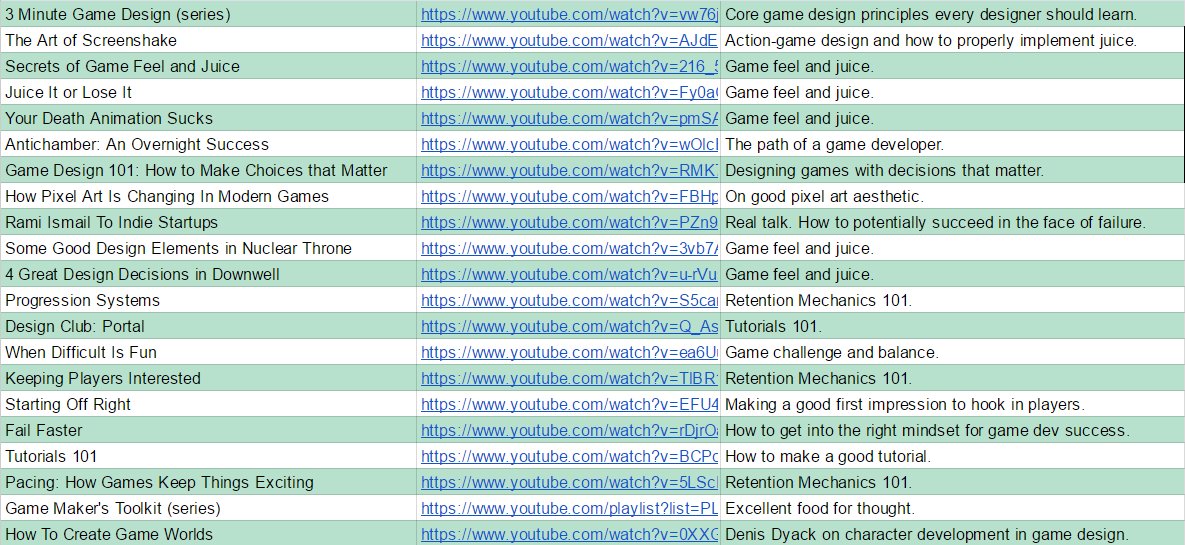The height and width of the screenshot is (545, 1185).
Task: Open When Difficult Is Fun YouTube link
Action: 569,352
